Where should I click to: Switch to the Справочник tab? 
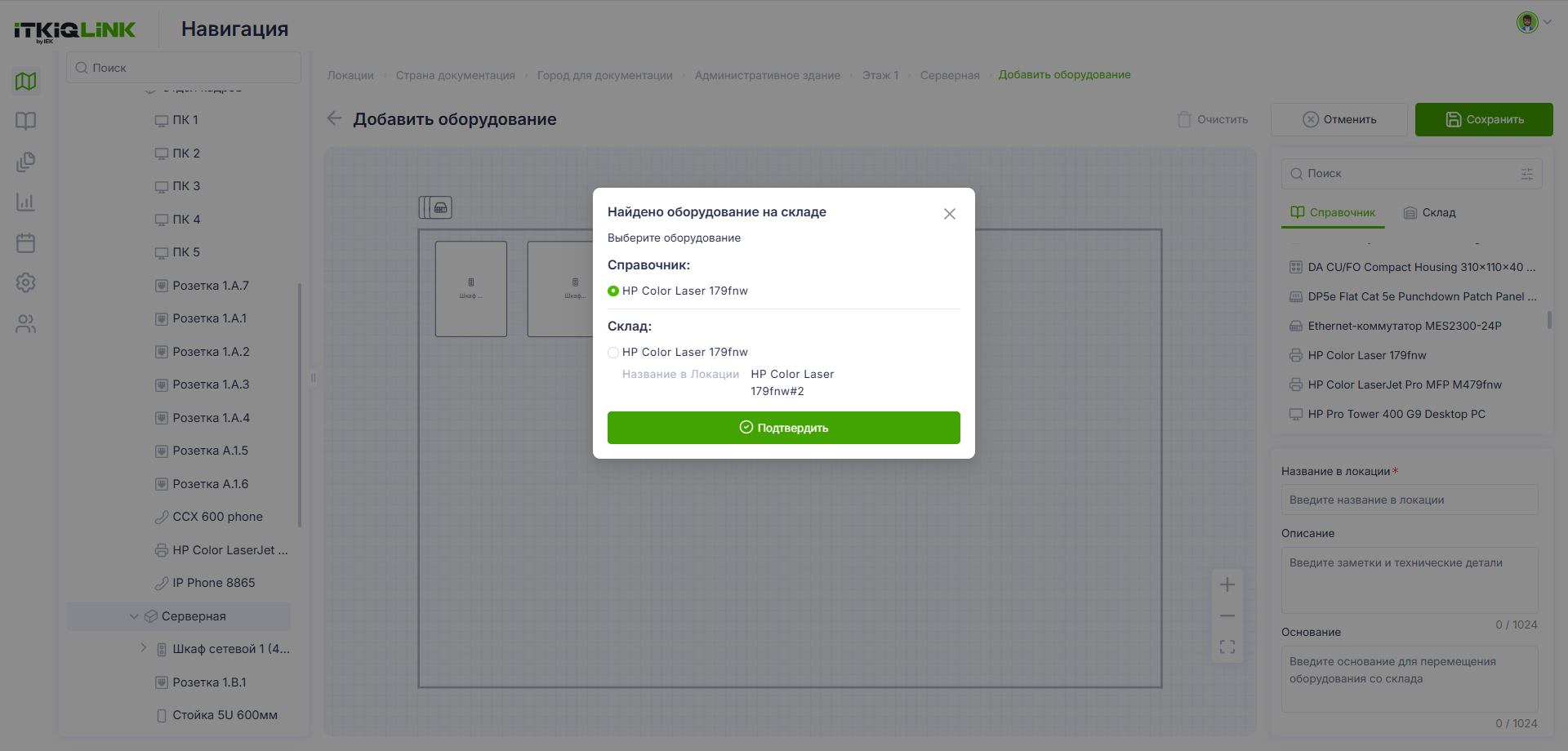click(x=1333, y=212)
